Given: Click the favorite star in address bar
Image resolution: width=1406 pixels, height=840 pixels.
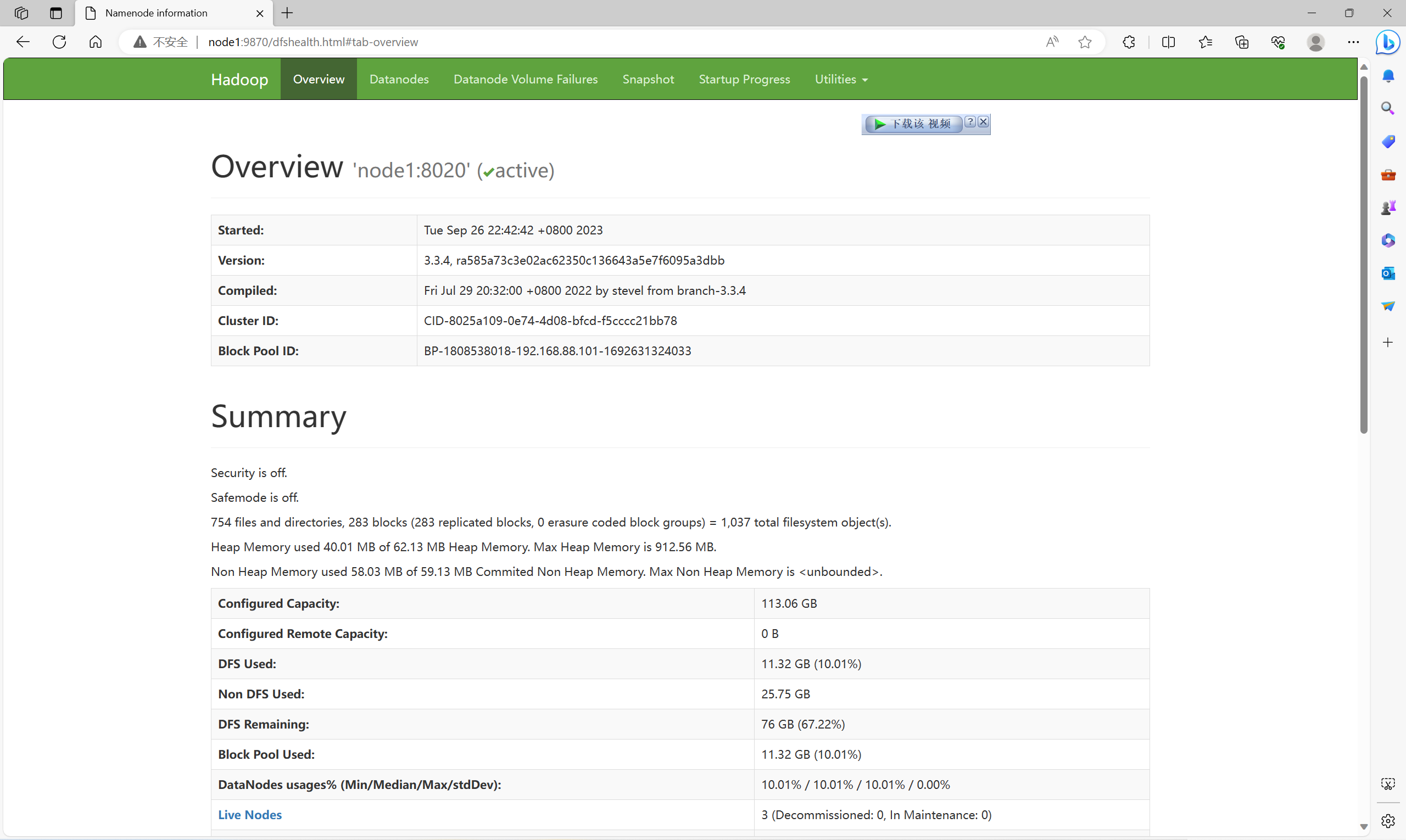Looking at the screenshot, I should (x=1084, y=42).
